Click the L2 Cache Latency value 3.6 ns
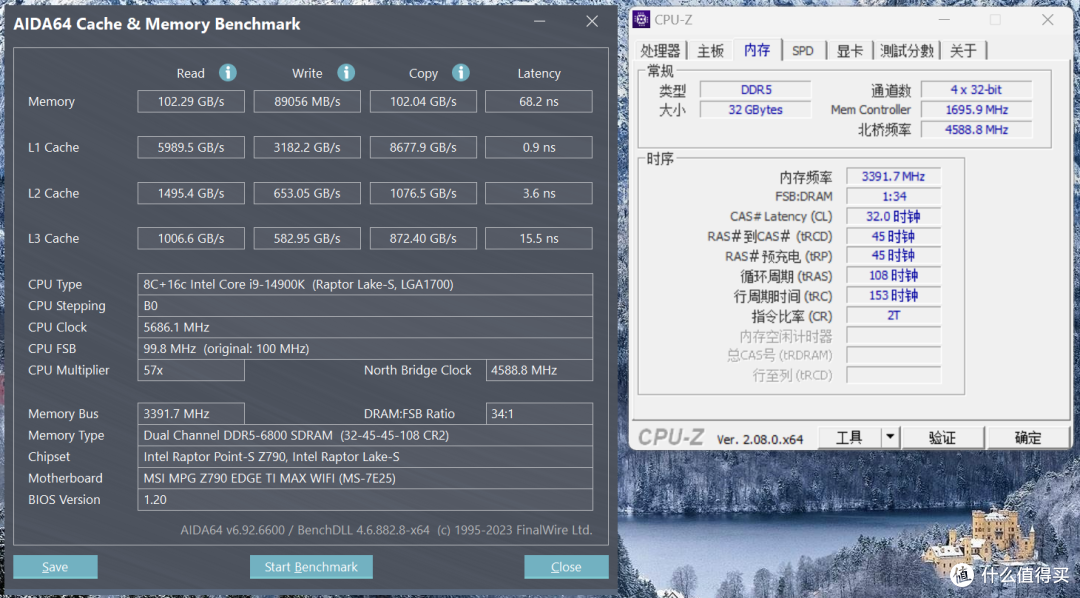This screenshot has width=1080, height=598. [539, 193]
